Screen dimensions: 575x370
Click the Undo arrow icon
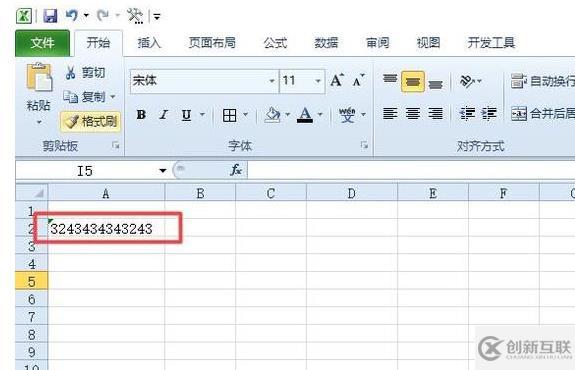point(72,15)
